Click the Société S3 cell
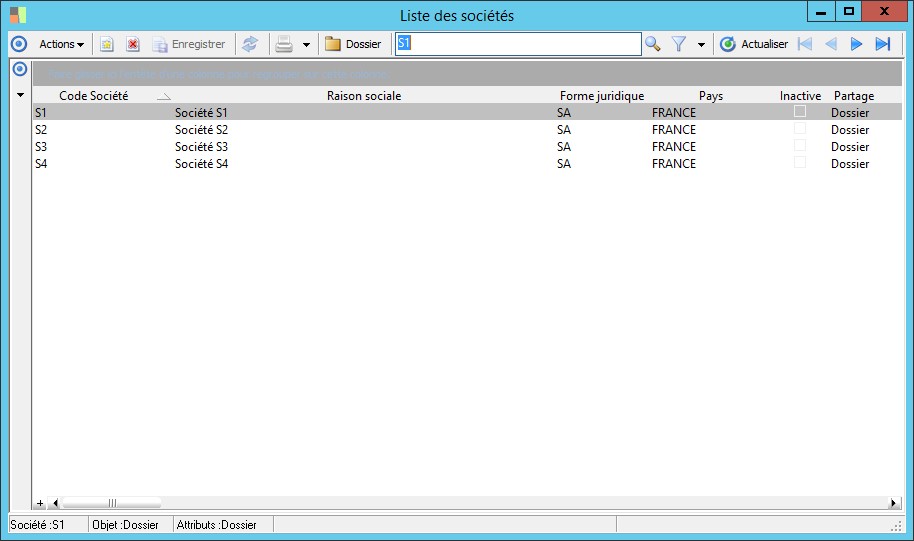Viewport: 914px width, 541px height. pos(201,146)
